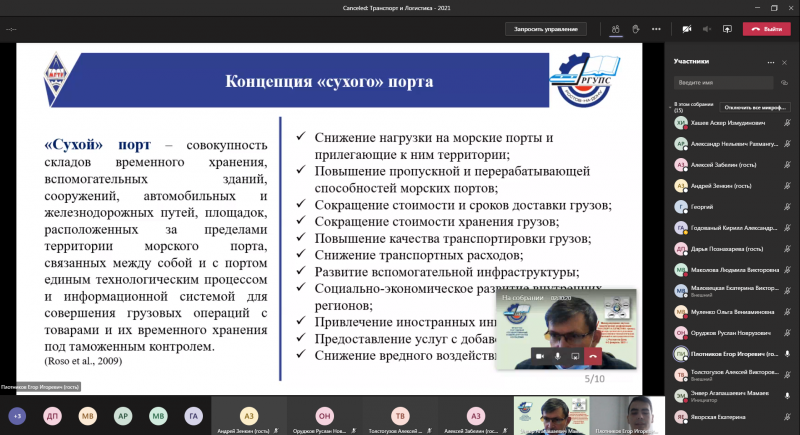The height and width of the screenshot is (435, 800).
Task: Click the Плотников Егор Игоревич video thumbnail
Action: point(617,413)
